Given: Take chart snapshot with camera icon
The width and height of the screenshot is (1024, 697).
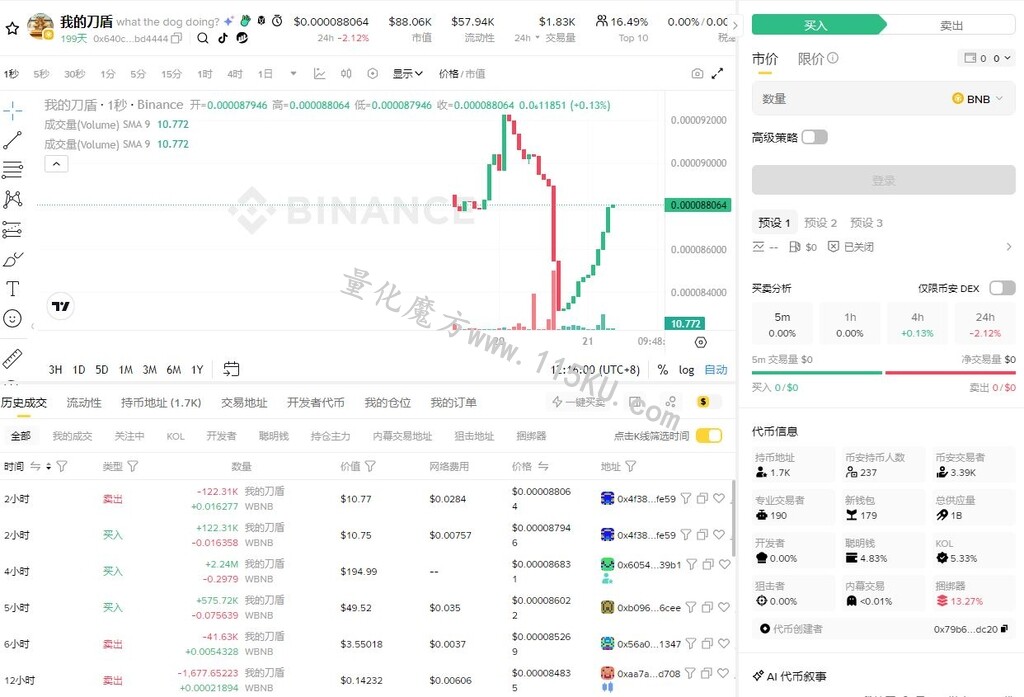Looking at the screenshot, I should [697, 74].
